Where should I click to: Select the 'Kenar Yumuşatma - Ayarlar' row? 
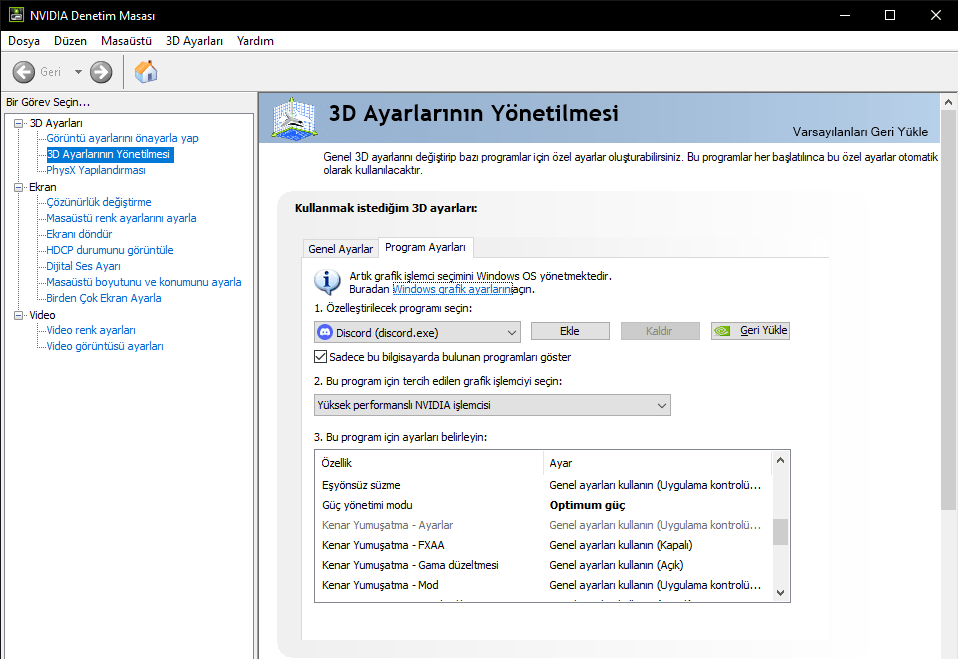543,525
